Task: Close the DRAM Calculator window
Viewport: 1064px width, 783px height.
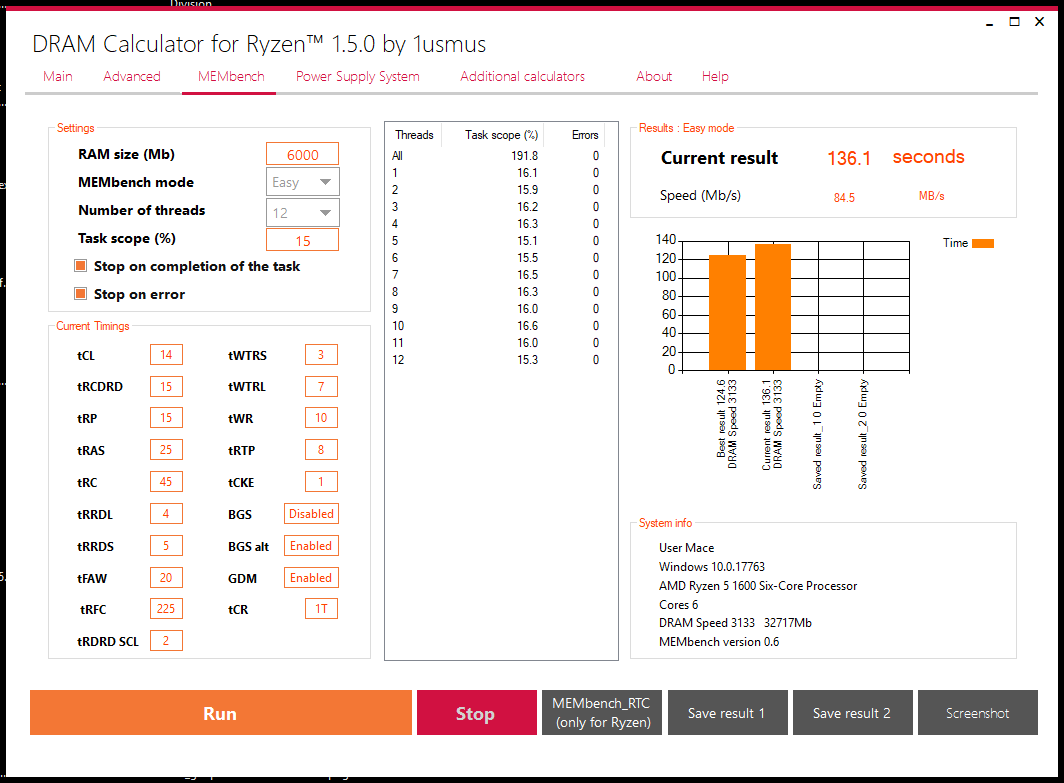Action: (x=1040, y=22)
